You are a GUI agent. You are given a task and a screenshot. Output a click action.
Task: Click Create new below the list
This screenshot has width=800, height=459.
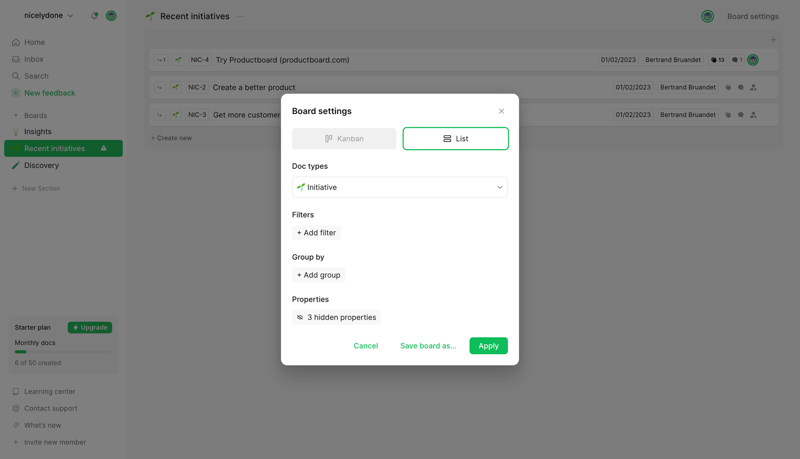click(171, 138)
